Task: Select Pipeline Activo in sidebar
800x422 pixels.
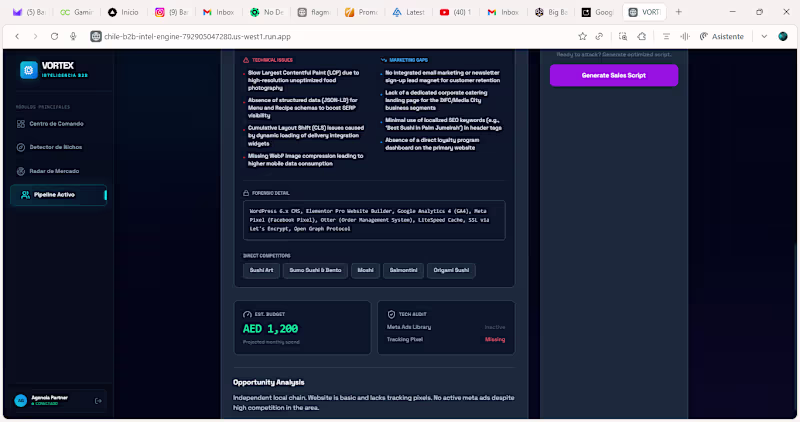Action: 58,195
